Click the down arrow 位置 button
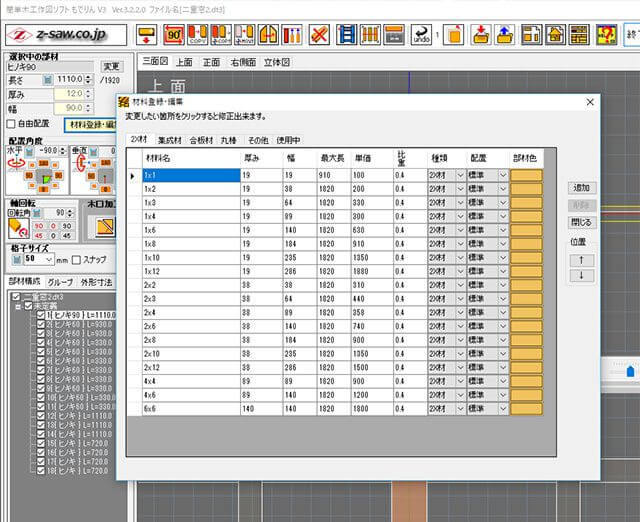This screenshot has width=640, height=522. coord(582,275)
